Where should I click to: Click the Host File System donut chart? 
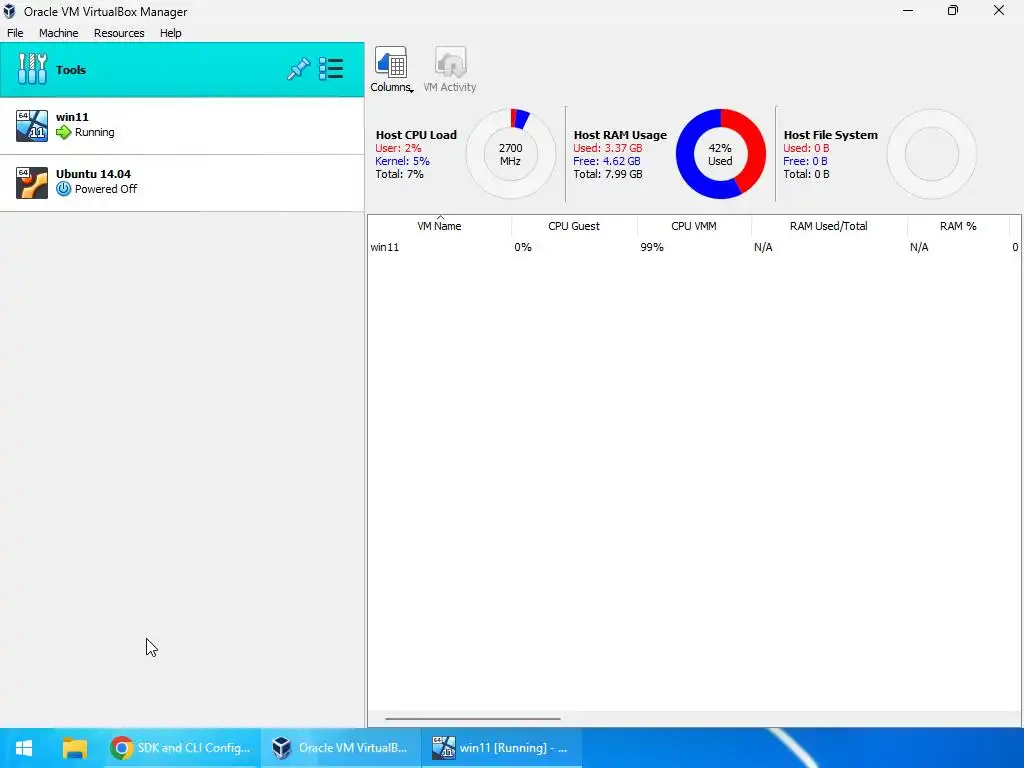pos(932,154)
